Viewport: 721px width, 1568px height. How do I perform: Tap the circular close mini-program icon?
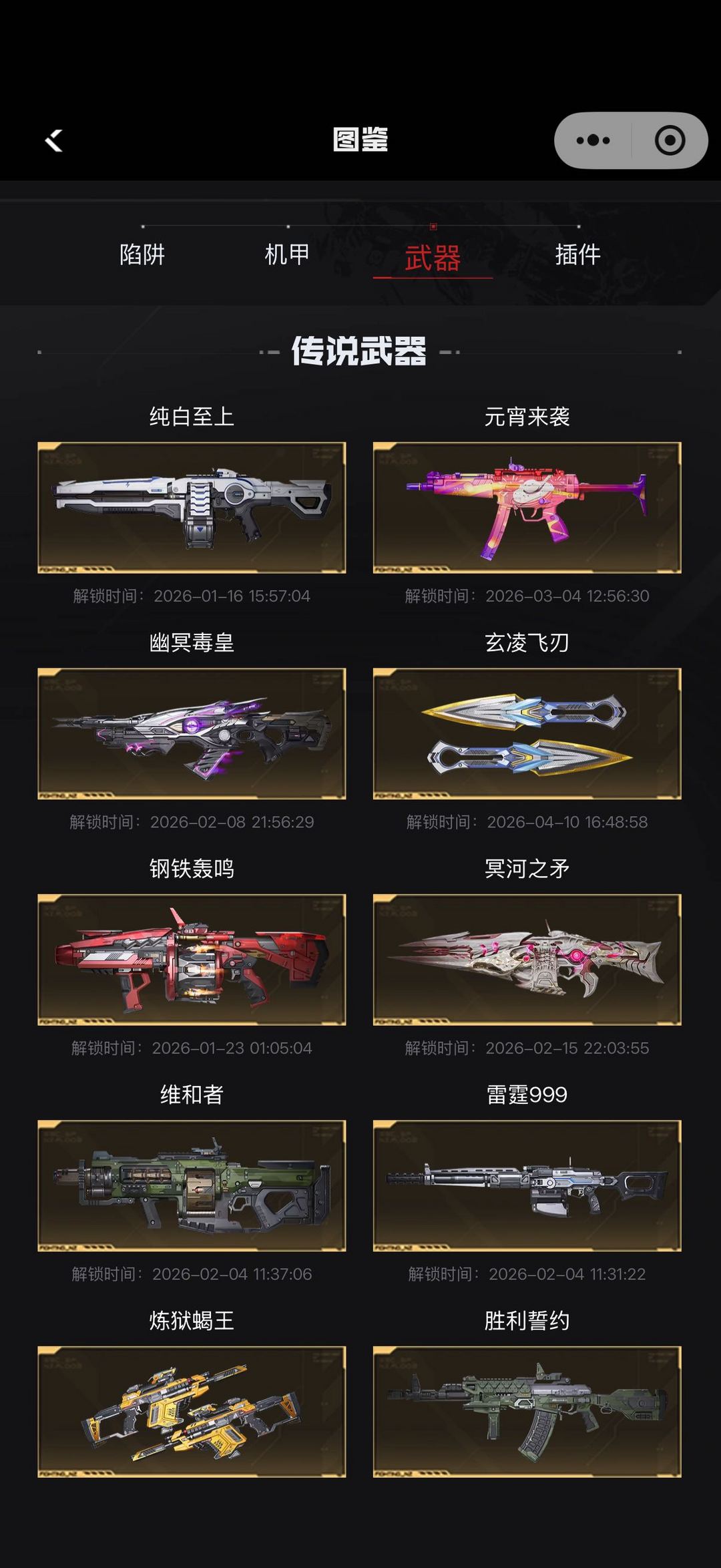point(670,141)
